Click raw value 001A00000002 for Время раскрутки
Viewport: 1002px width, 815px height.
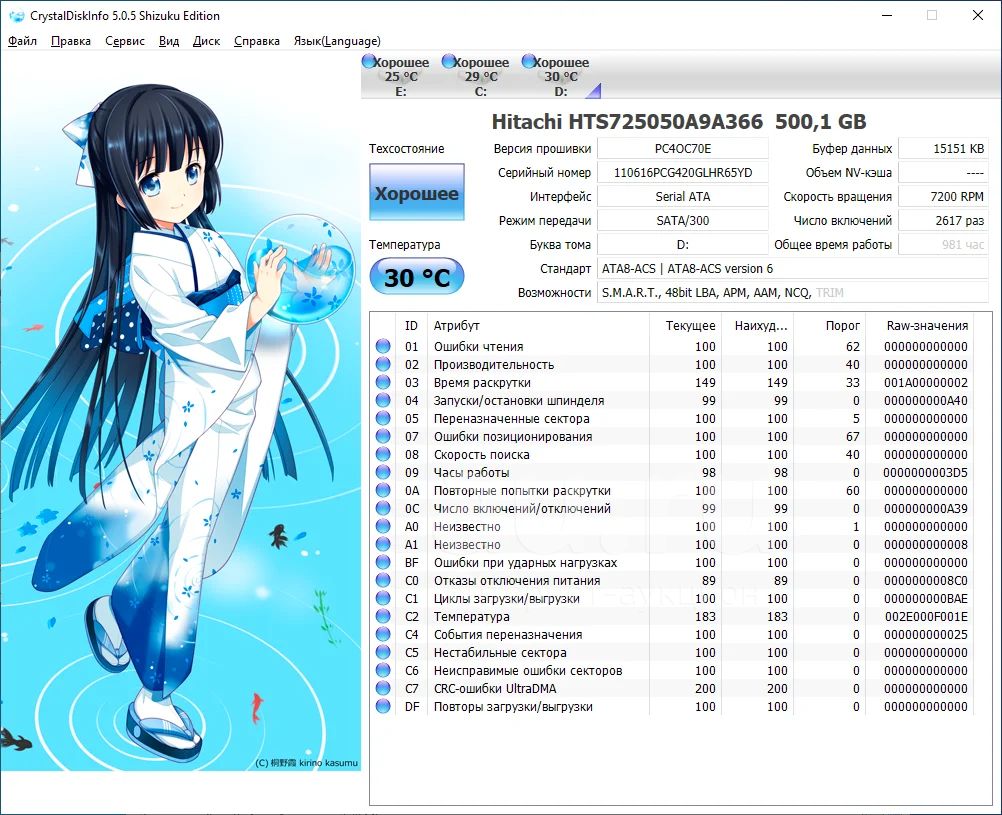pos(926,382)
